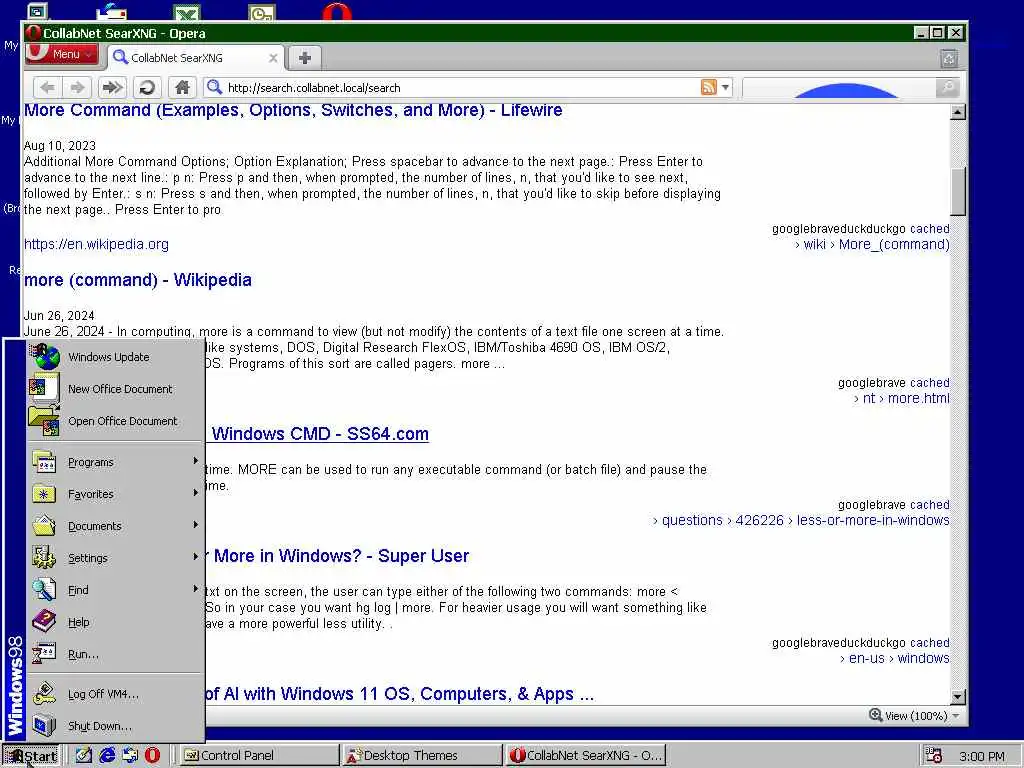Click the Log Off key icon

pyautogui.click(x=44, y=694)
